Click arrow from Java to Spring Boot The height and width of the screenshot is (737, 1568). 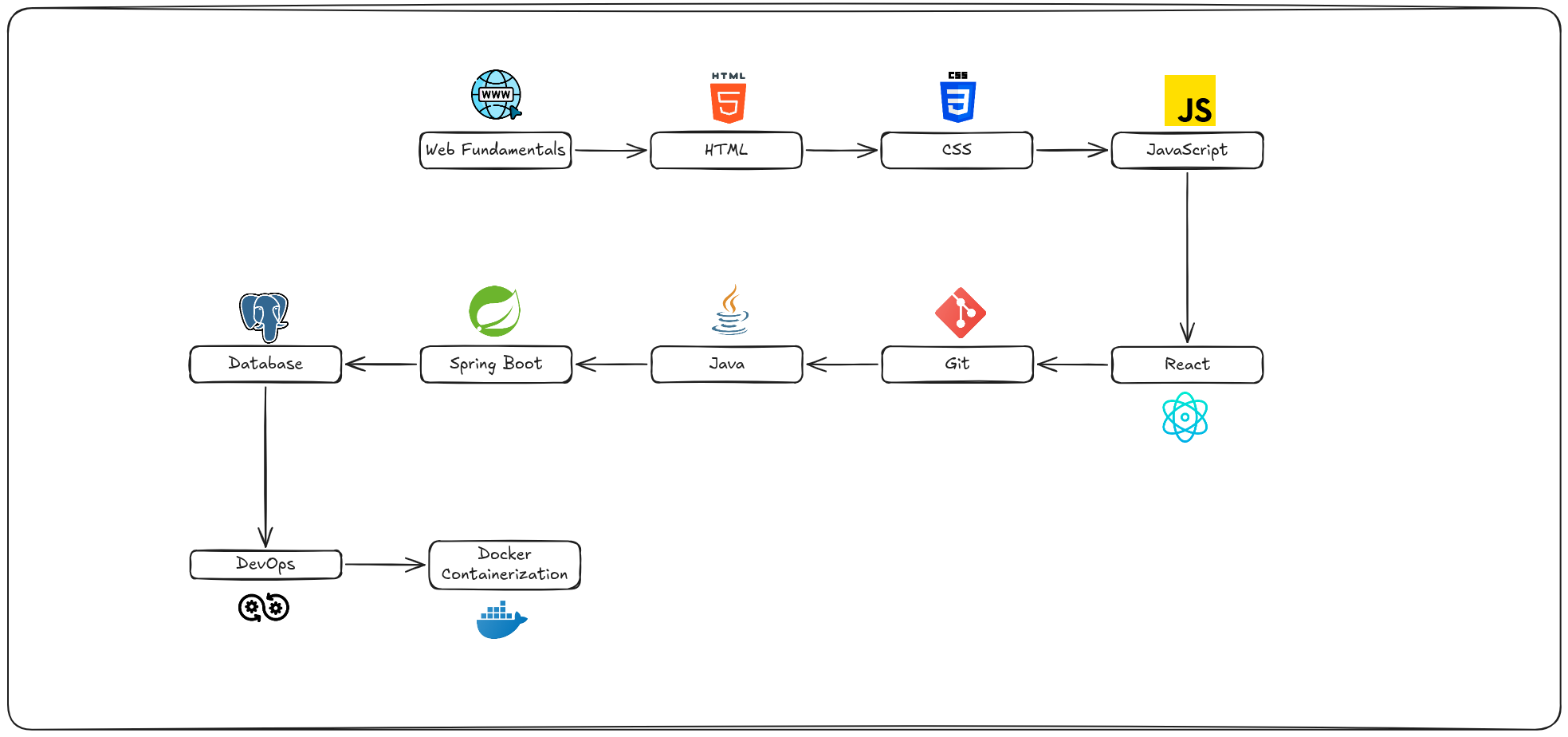(x=611, y=365)
